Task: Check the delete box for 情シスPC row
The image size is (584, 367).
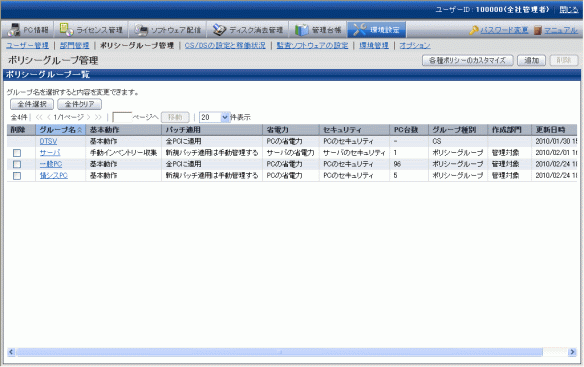Action: click(x=17, y=176)
